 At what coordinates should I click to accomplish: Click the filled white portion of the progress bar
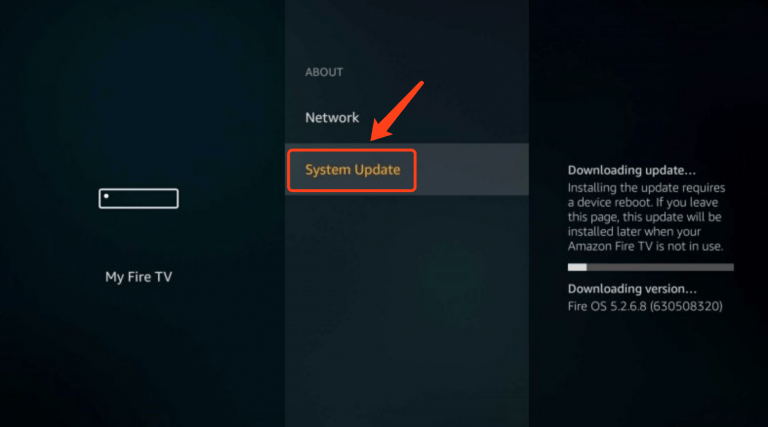tap(577, 267)
